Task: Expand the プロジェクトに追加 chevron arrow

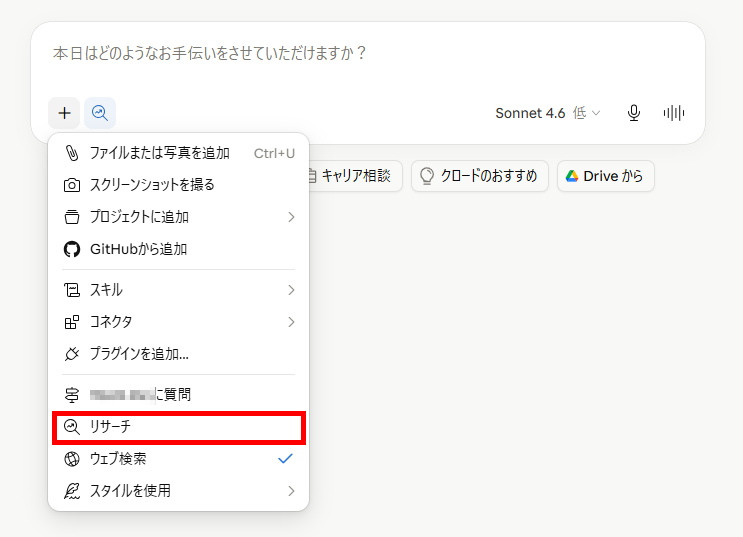Action: tap(291, 217)
